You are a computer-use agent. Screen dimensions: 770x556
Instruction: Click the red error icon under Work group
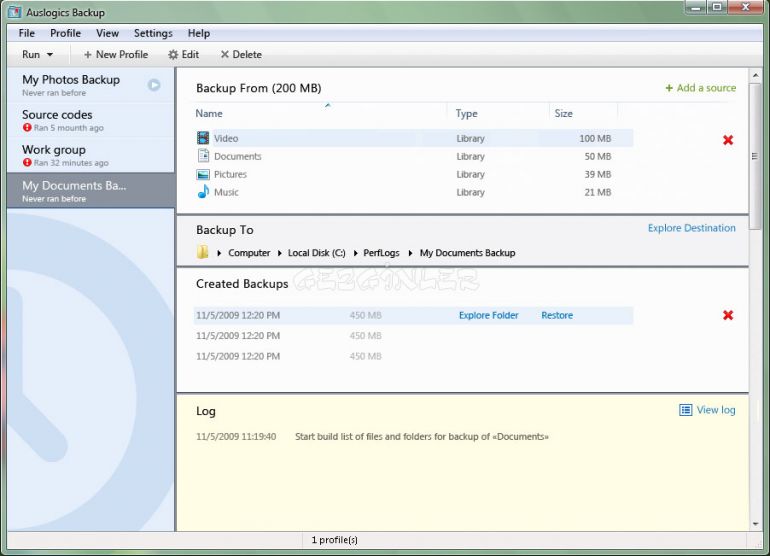tap(27, 163)
